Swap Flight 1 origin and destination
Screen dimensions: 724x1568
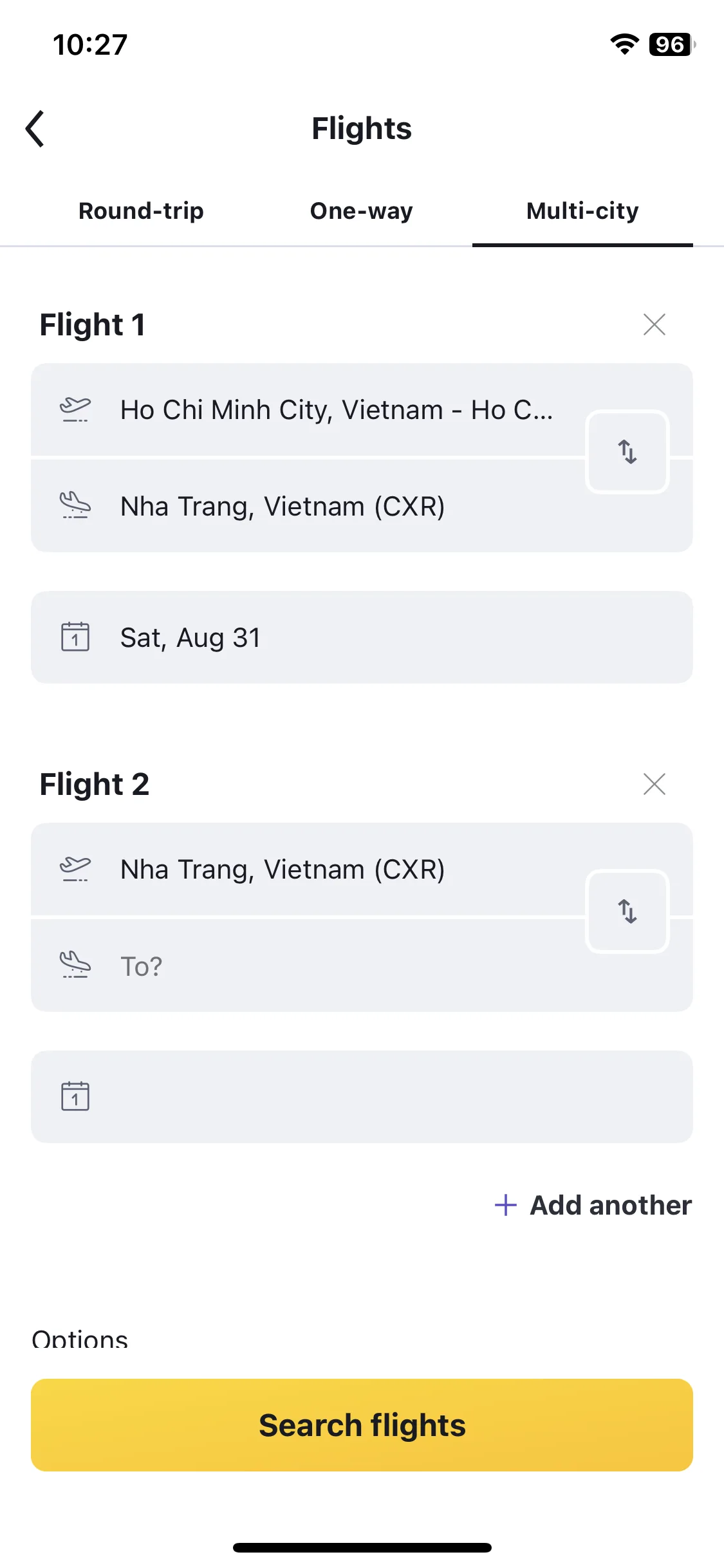pos(627,452)
